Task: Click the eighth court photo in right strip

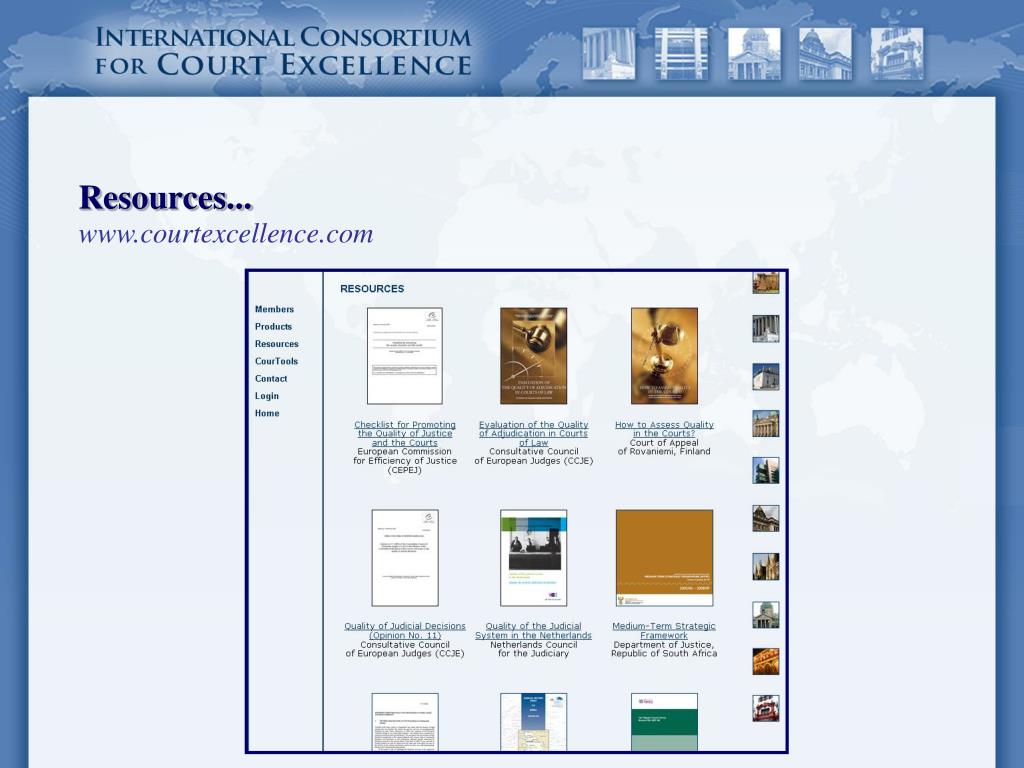Action: tap(766, 615)
